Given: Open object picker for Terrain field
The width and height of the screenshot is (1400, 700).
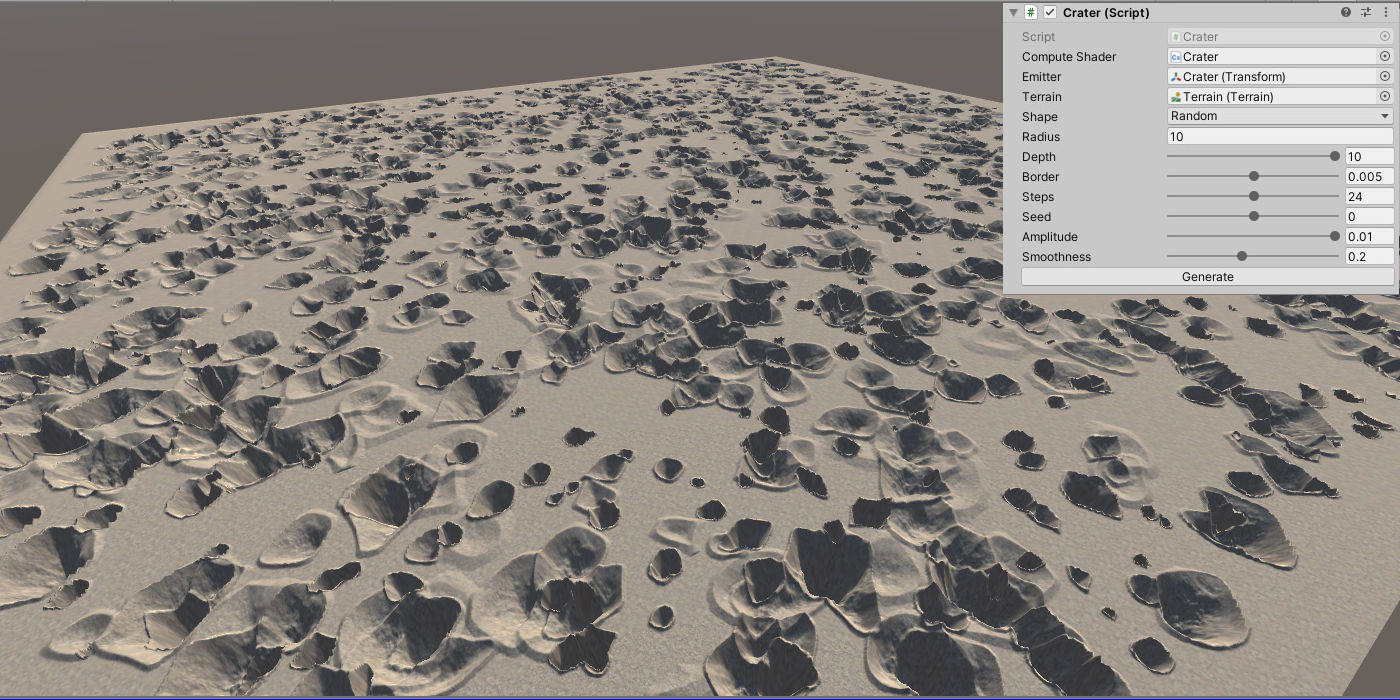Looking at the screenshot, I should tap(1385, 96).
